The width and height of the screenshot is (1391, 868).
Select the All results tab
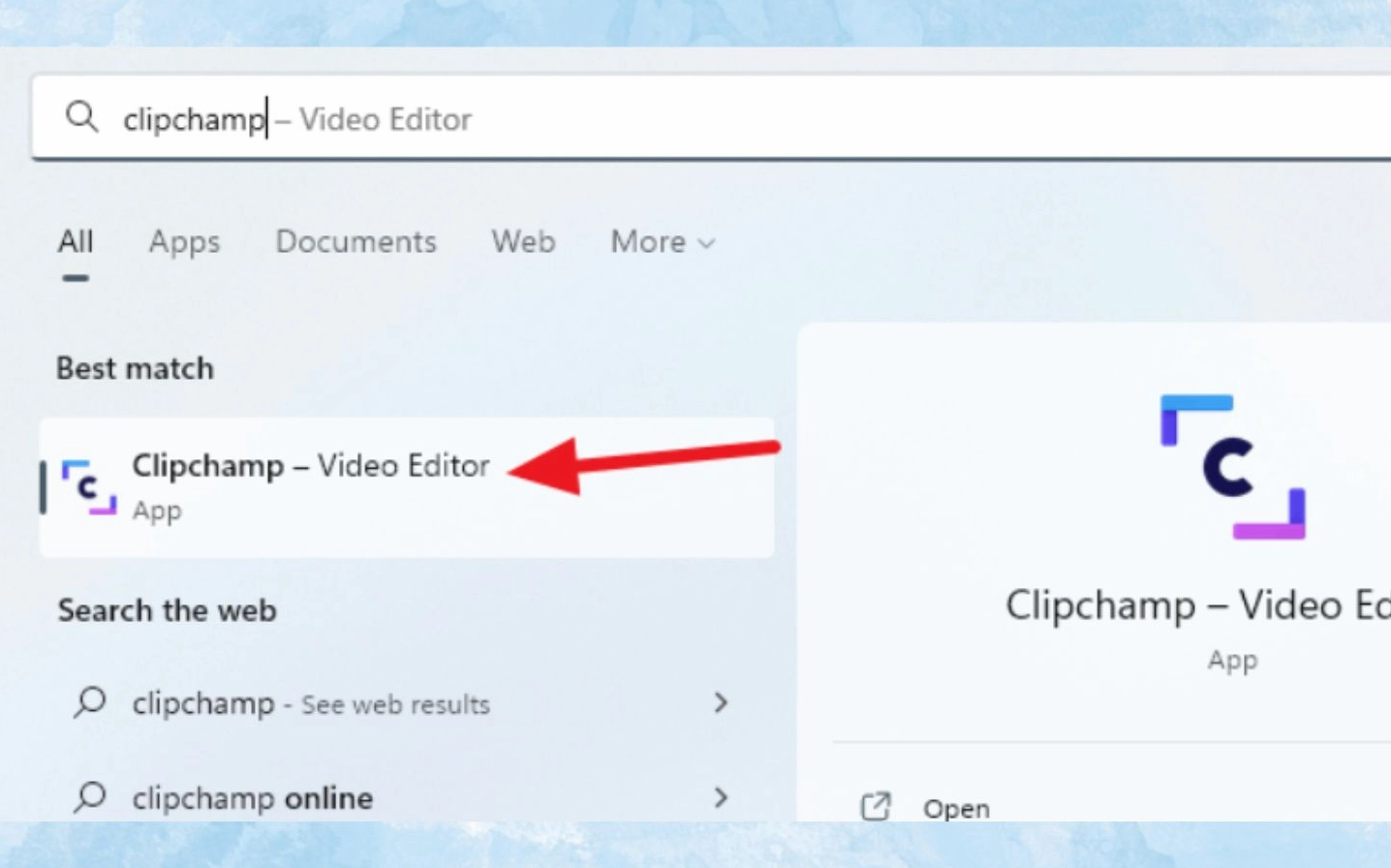tap(75, 242)
